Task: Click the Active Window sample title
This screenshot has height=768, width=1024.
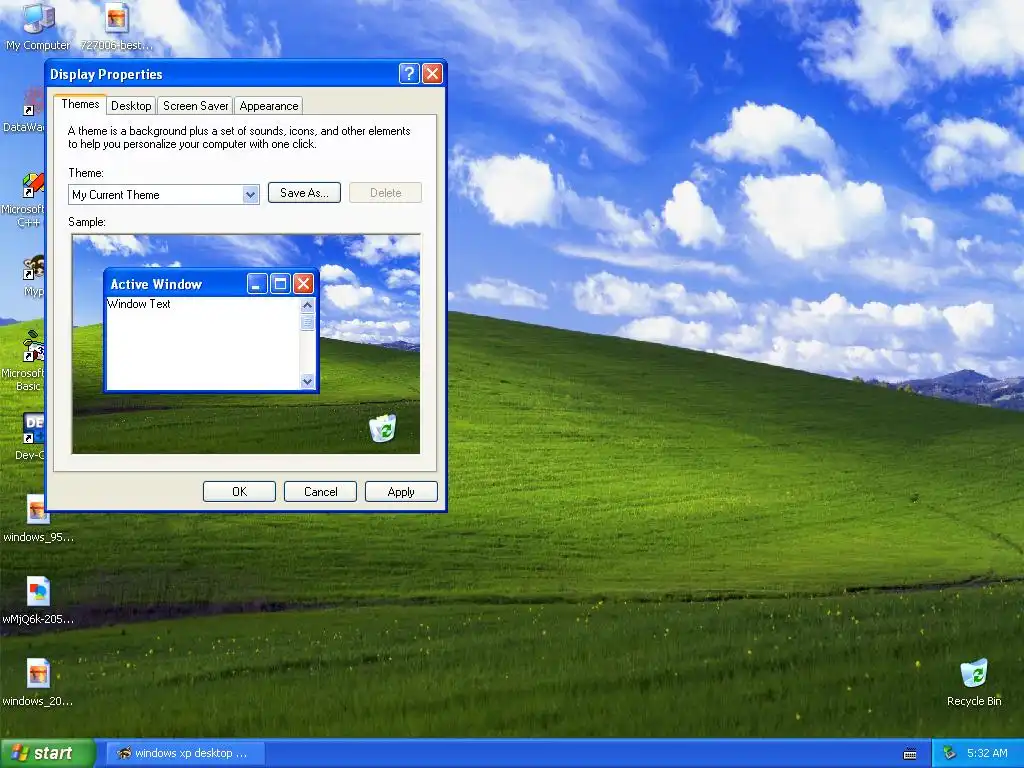Action: pos(156,284)
